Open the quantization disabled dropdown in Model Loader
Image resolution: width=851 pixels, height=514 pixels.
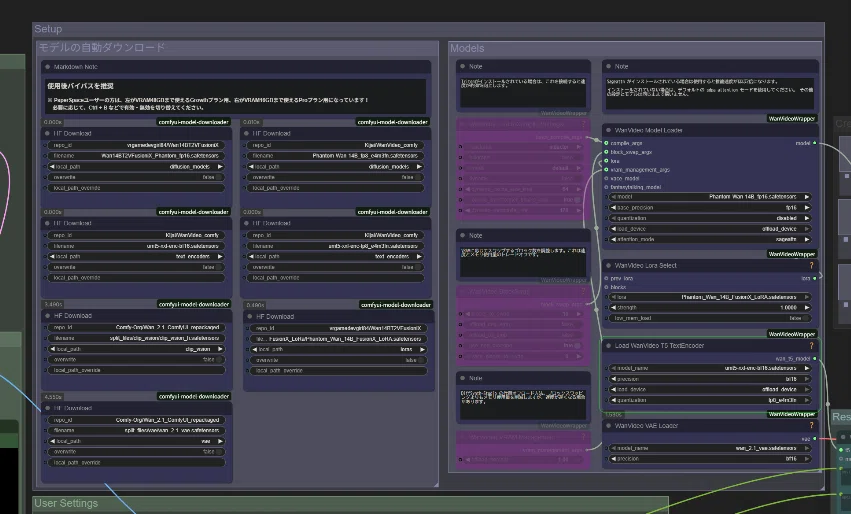click(710, 218)
